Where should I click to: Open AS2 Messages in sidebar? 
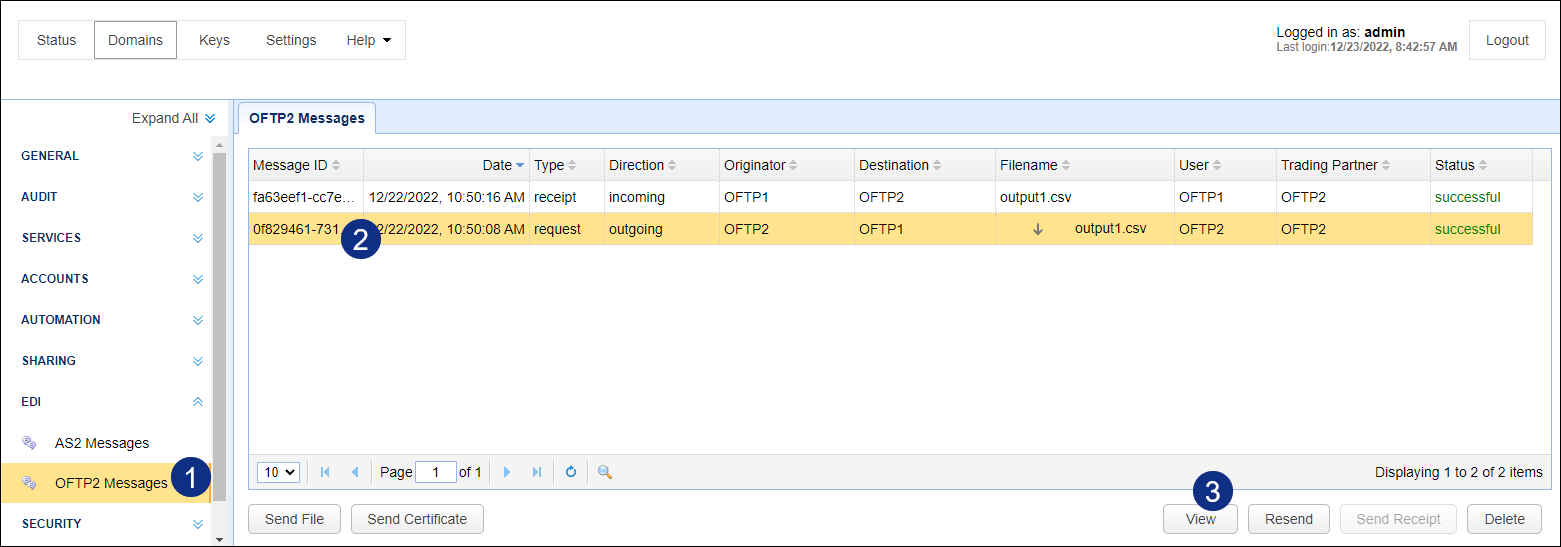[x=102, y=443]
